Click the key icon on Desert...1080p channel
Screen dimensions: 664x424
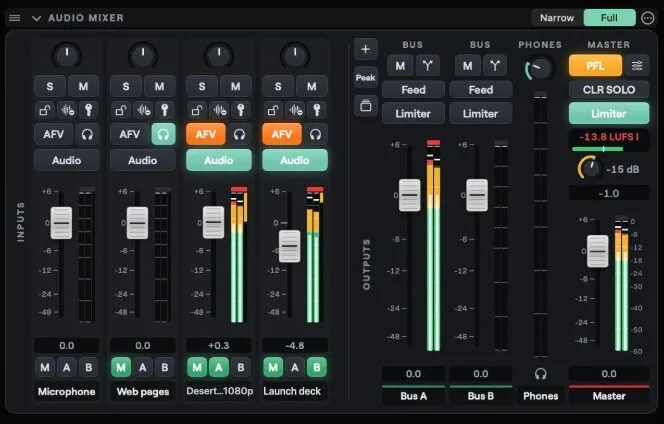tap(241, 110)
